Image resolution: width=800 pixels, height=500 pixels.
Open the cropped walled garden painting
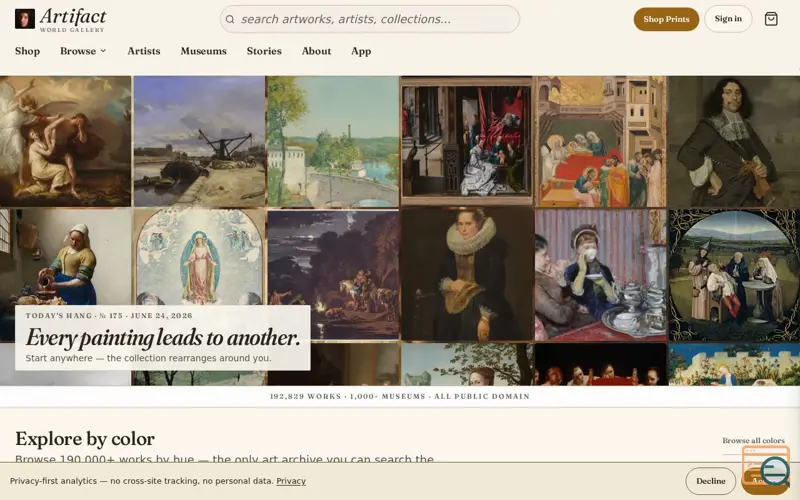click(x=734, y=364)
